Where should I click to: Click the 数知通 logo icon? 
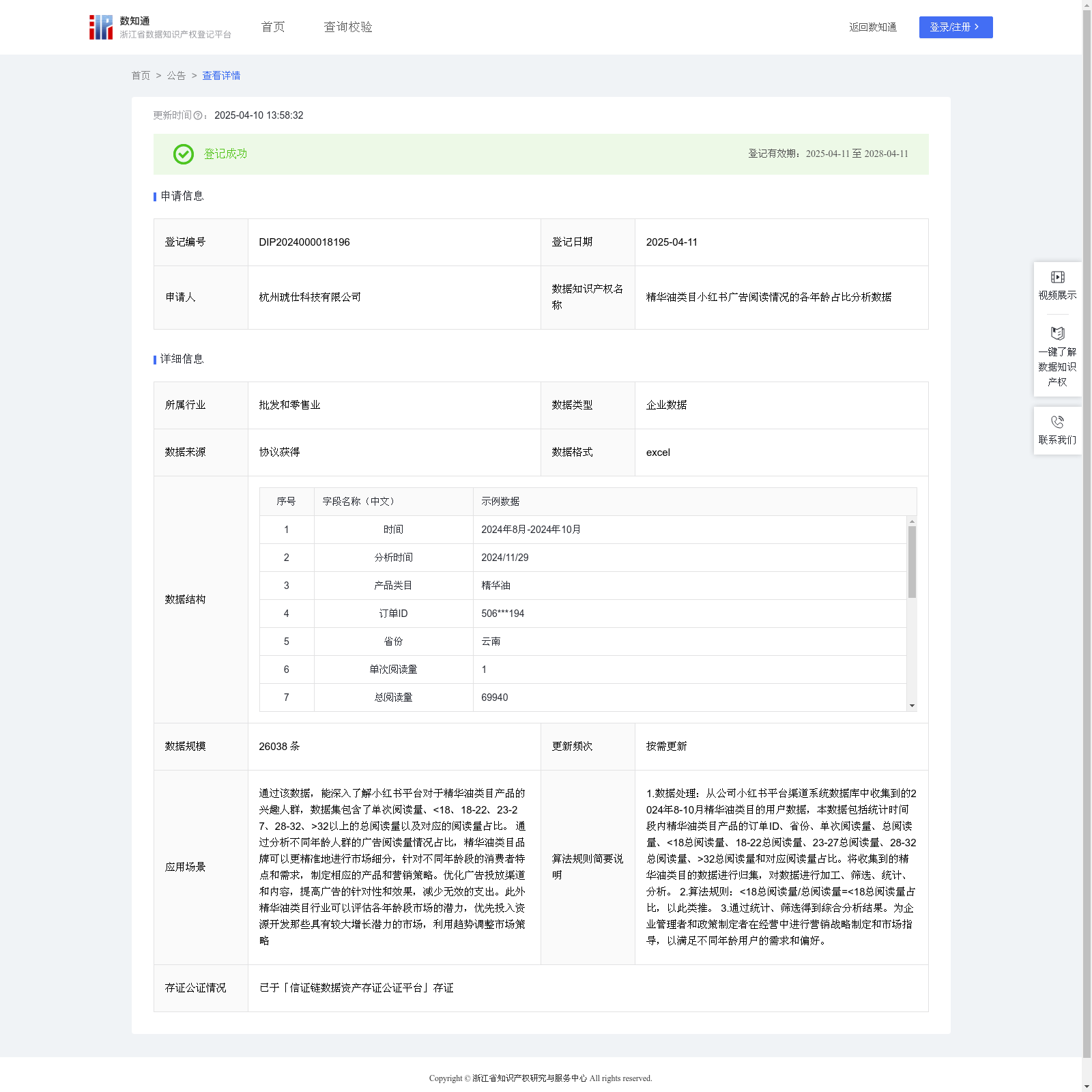click(101, 27)
